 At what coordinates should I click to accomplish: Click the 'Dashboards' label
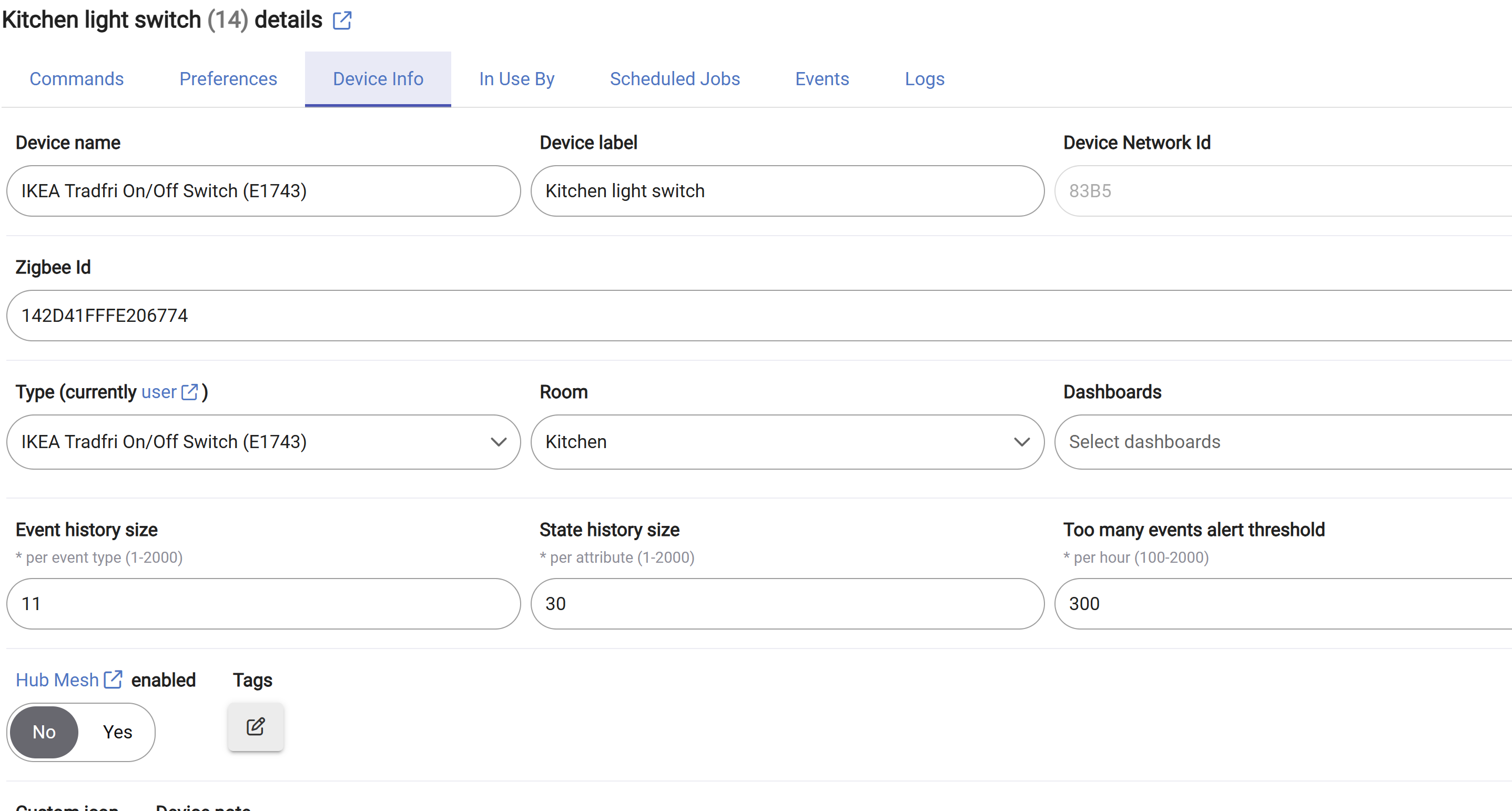[x=1112, y=392]
